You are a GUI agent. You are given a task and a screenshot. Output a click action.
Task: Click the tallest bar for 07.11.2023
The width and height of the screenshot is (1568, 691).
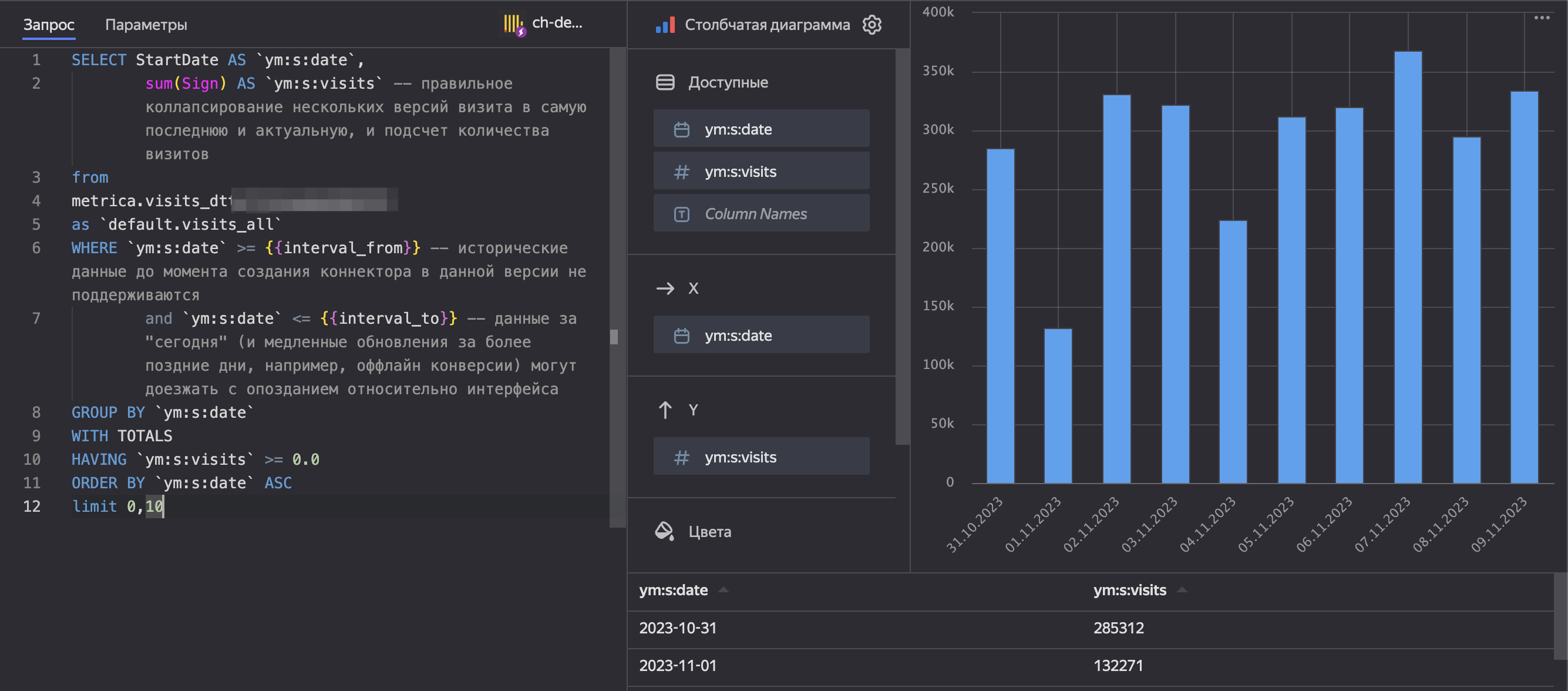[x=1407, y=268]
